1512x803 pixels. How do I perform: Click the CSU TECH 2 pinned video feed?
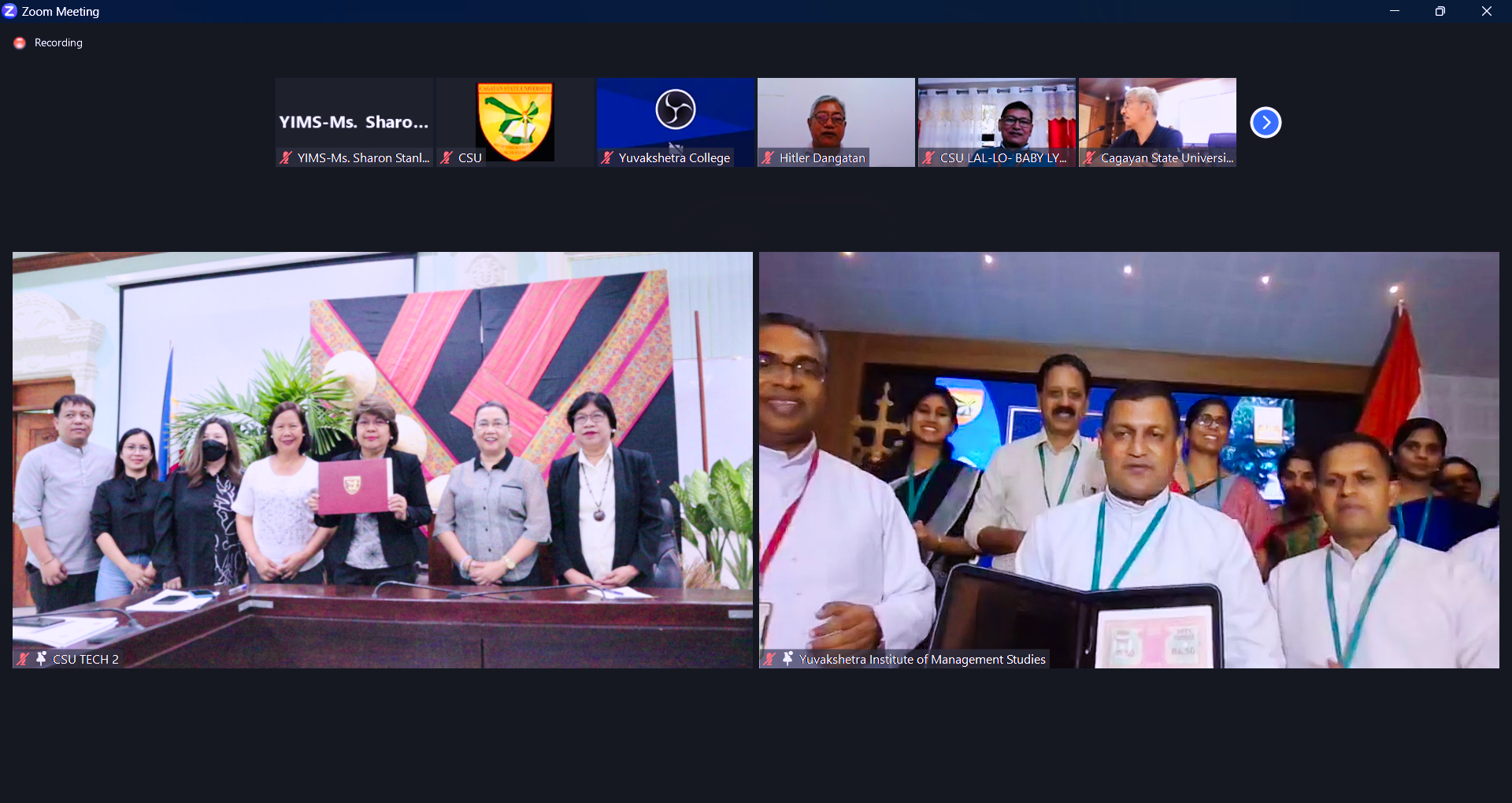tap(383, 460)
